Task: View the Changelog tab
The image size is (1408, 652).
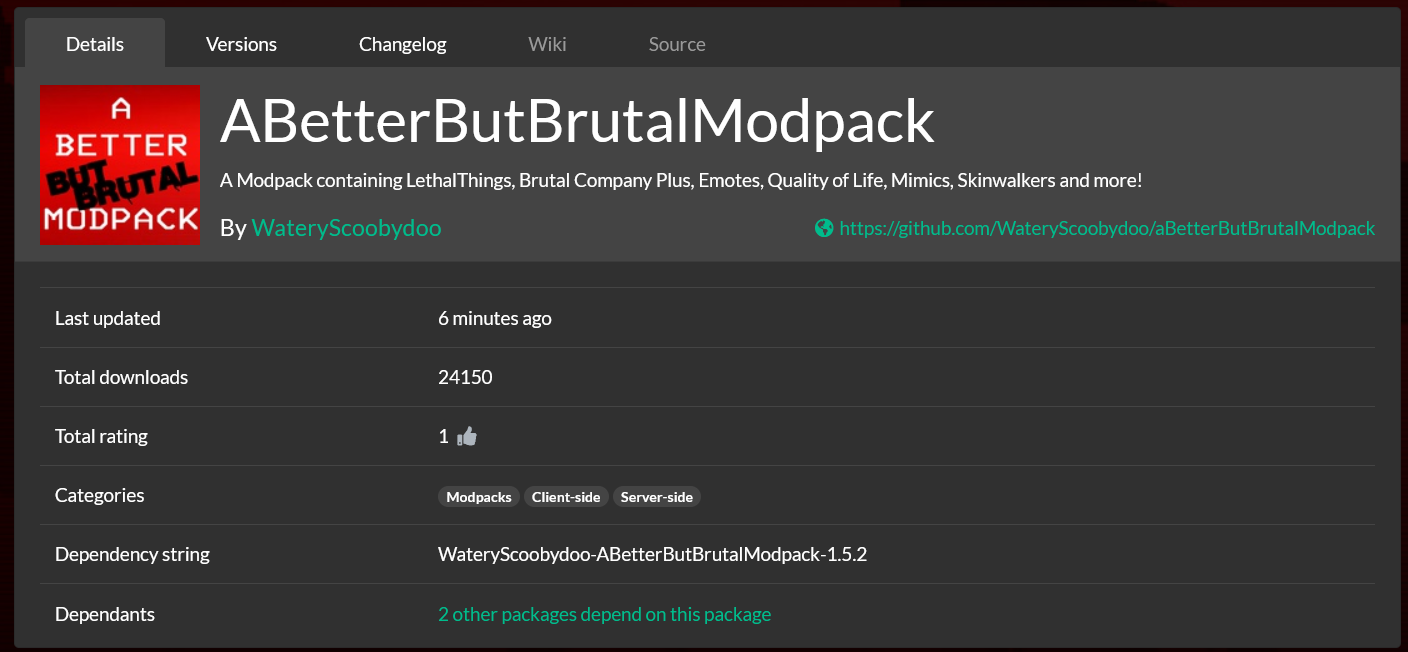Action: (x=402, y=44)
